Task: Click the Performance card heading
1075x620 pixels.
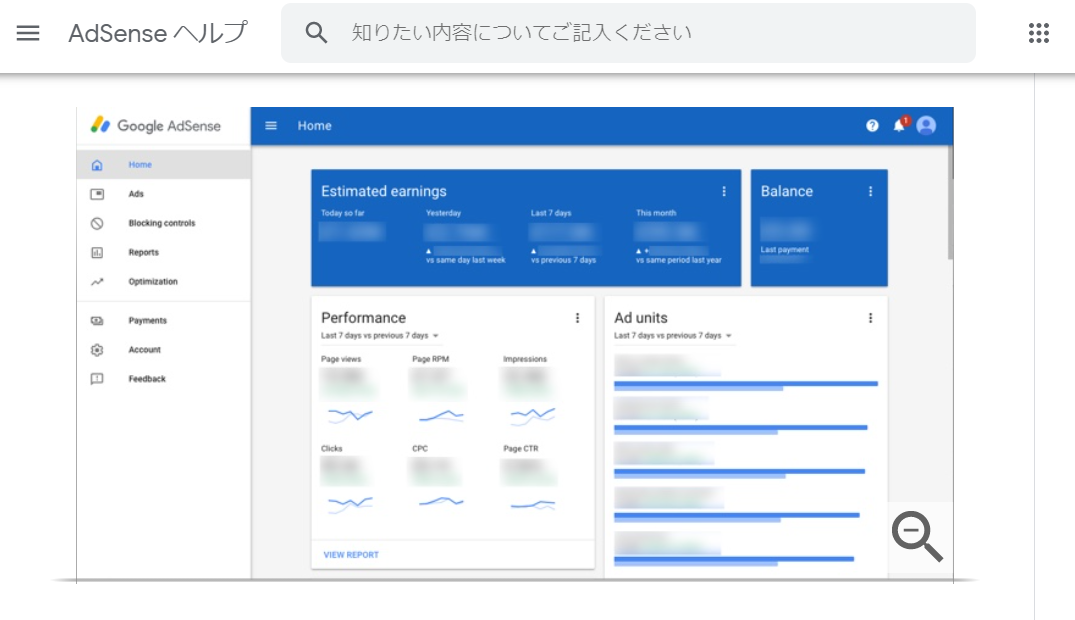Action: (363, 318)
